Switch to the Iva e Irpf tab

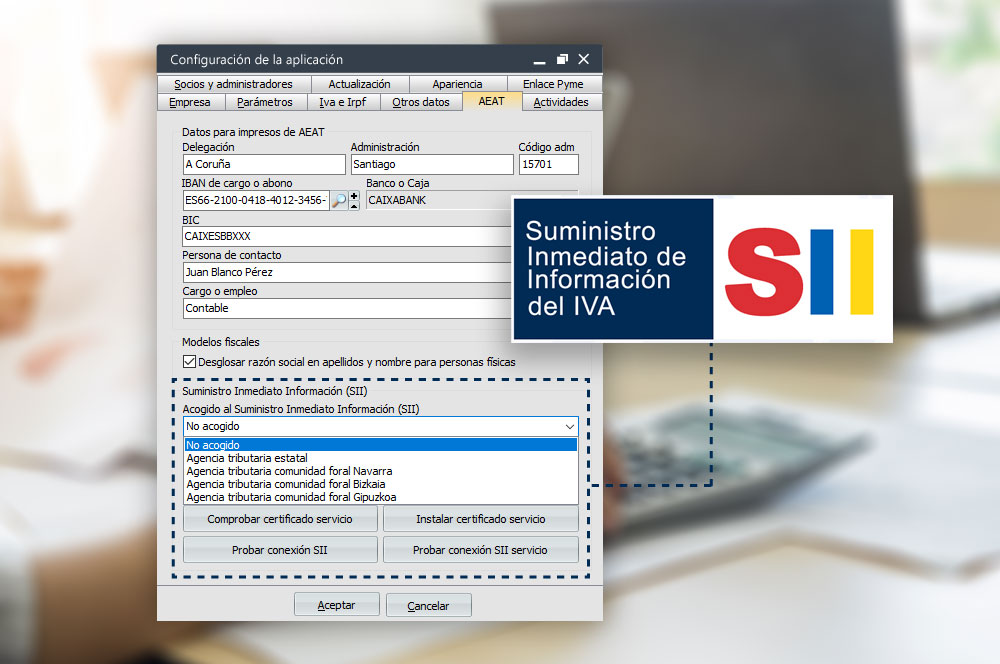[342, 102]
